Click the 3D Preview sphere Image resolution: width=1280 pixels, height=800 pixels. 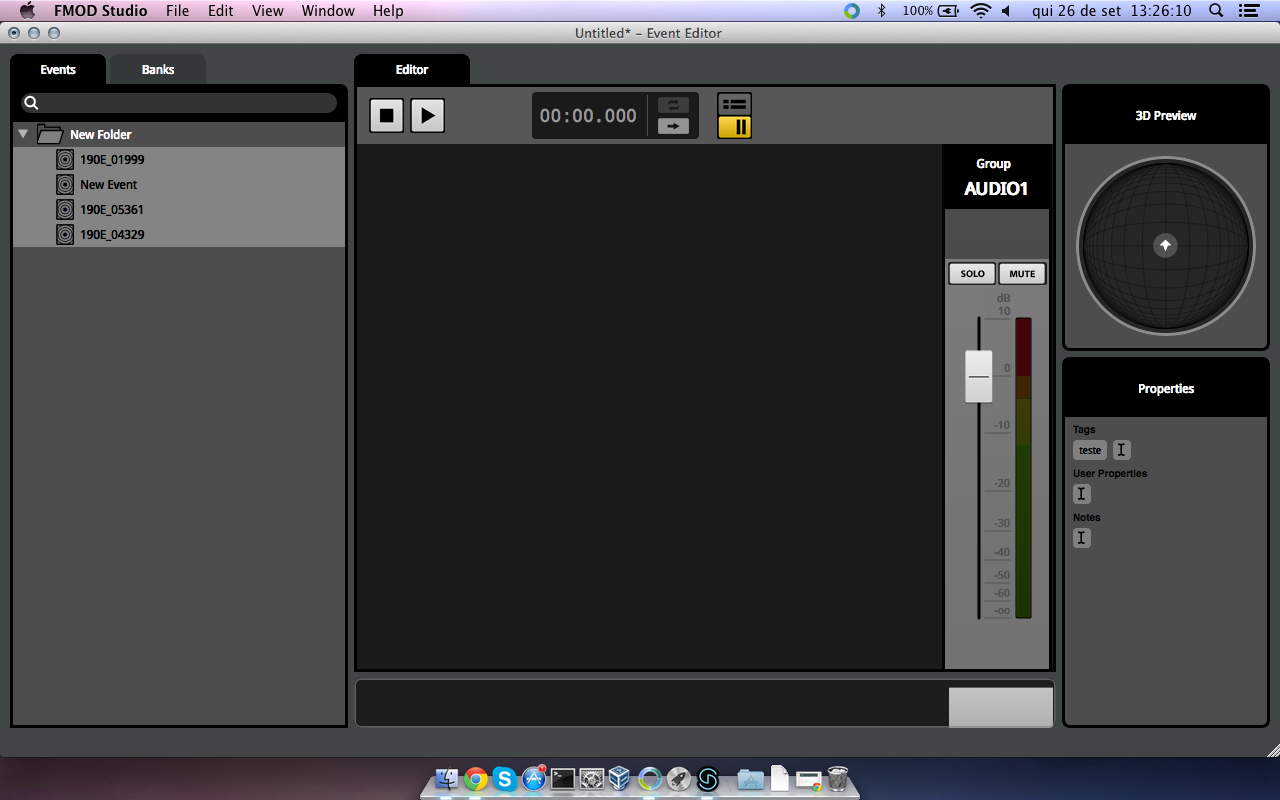pos(1165,245)
